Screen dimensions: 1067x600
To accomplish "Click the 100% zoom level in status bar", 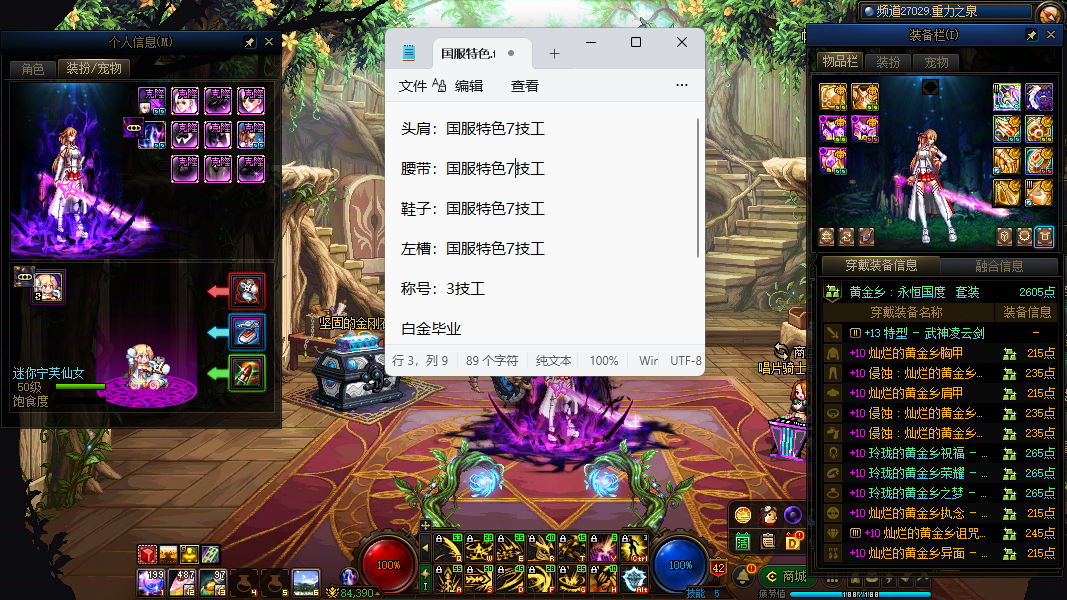I will [603, 360].
